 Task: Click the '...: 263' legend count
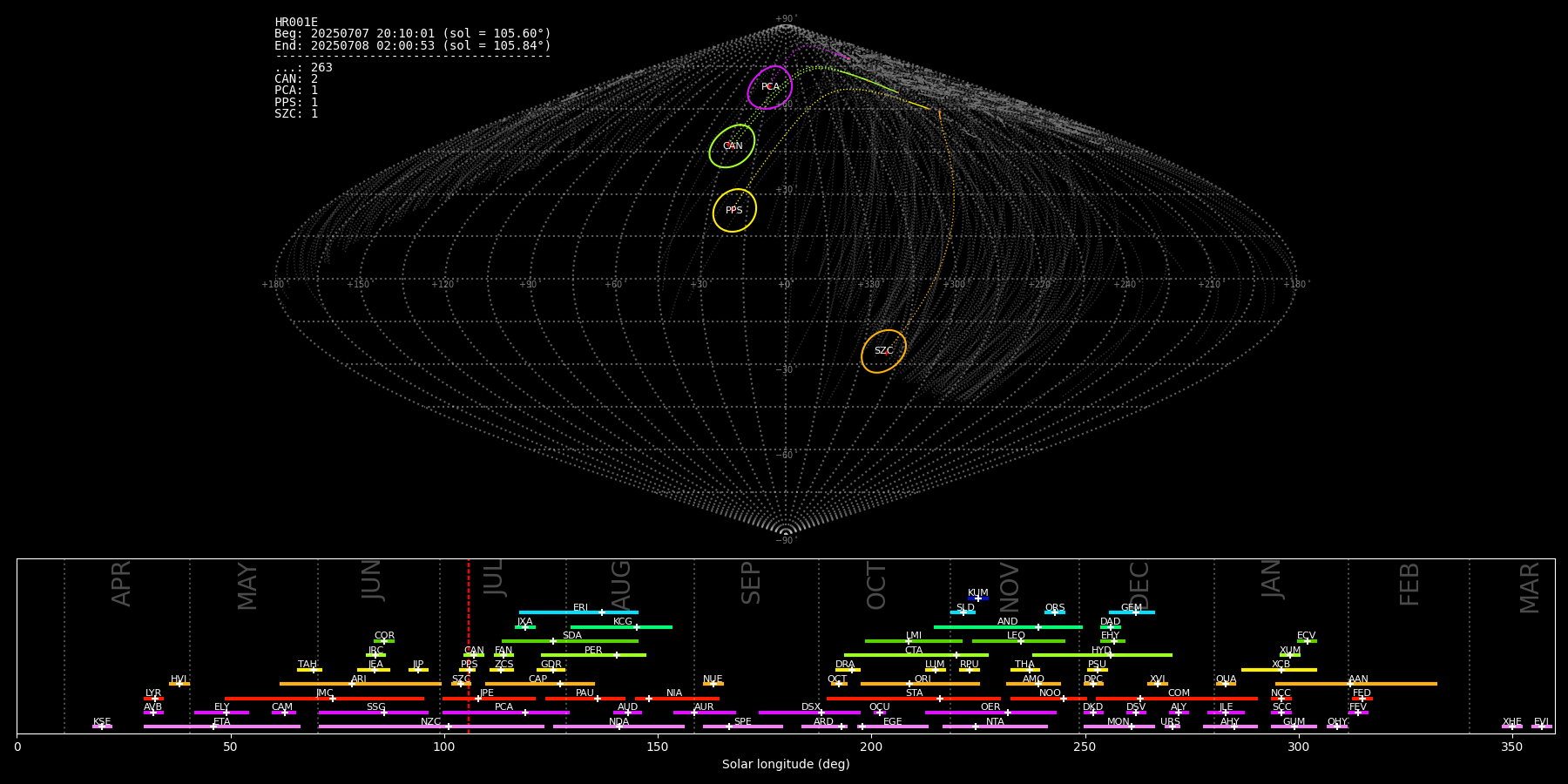pyautogui.click(x=303, y=68)
